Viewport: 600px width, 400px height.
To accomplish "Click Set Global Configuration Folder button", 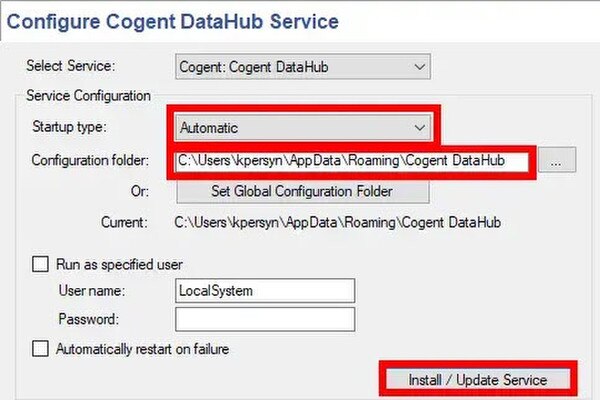I will click(x=303, y=191).
